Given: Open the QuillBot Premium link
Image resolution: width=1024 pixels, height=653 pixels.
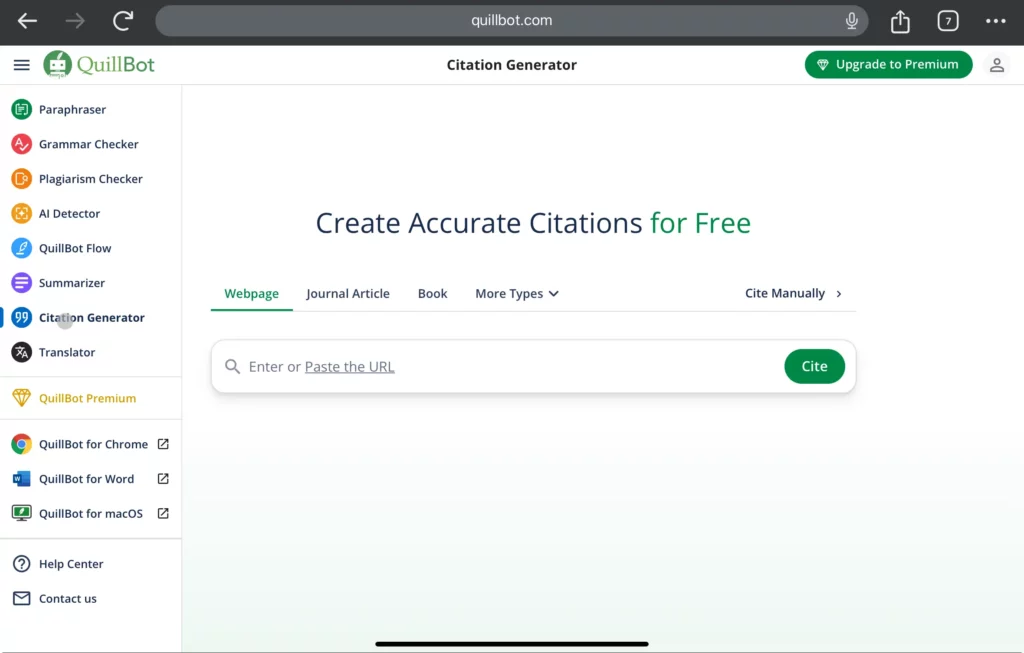Looking at the screenshot, I should [88, 398].
